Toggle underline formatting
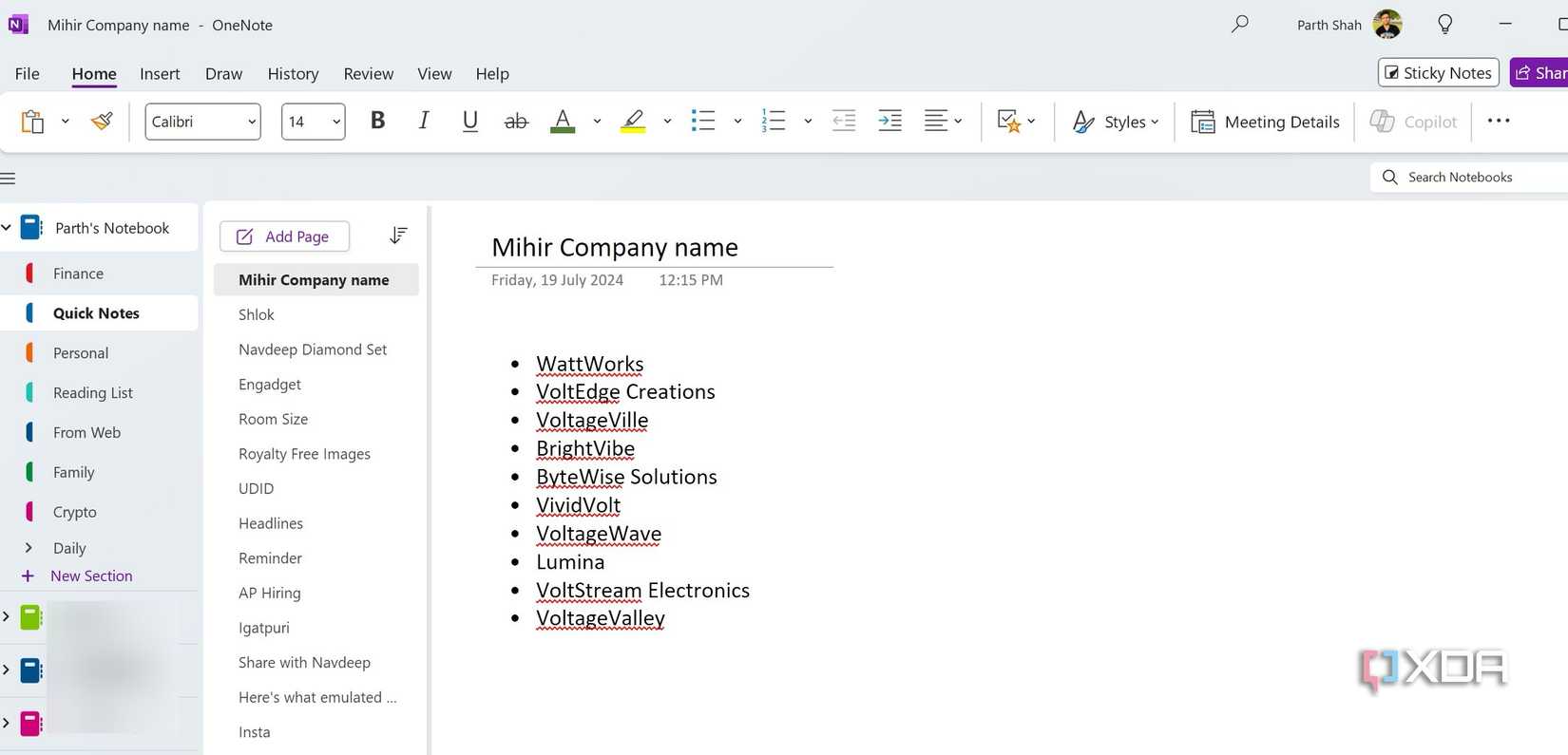Screen dimensions: 1568x755 coord(469,122)
